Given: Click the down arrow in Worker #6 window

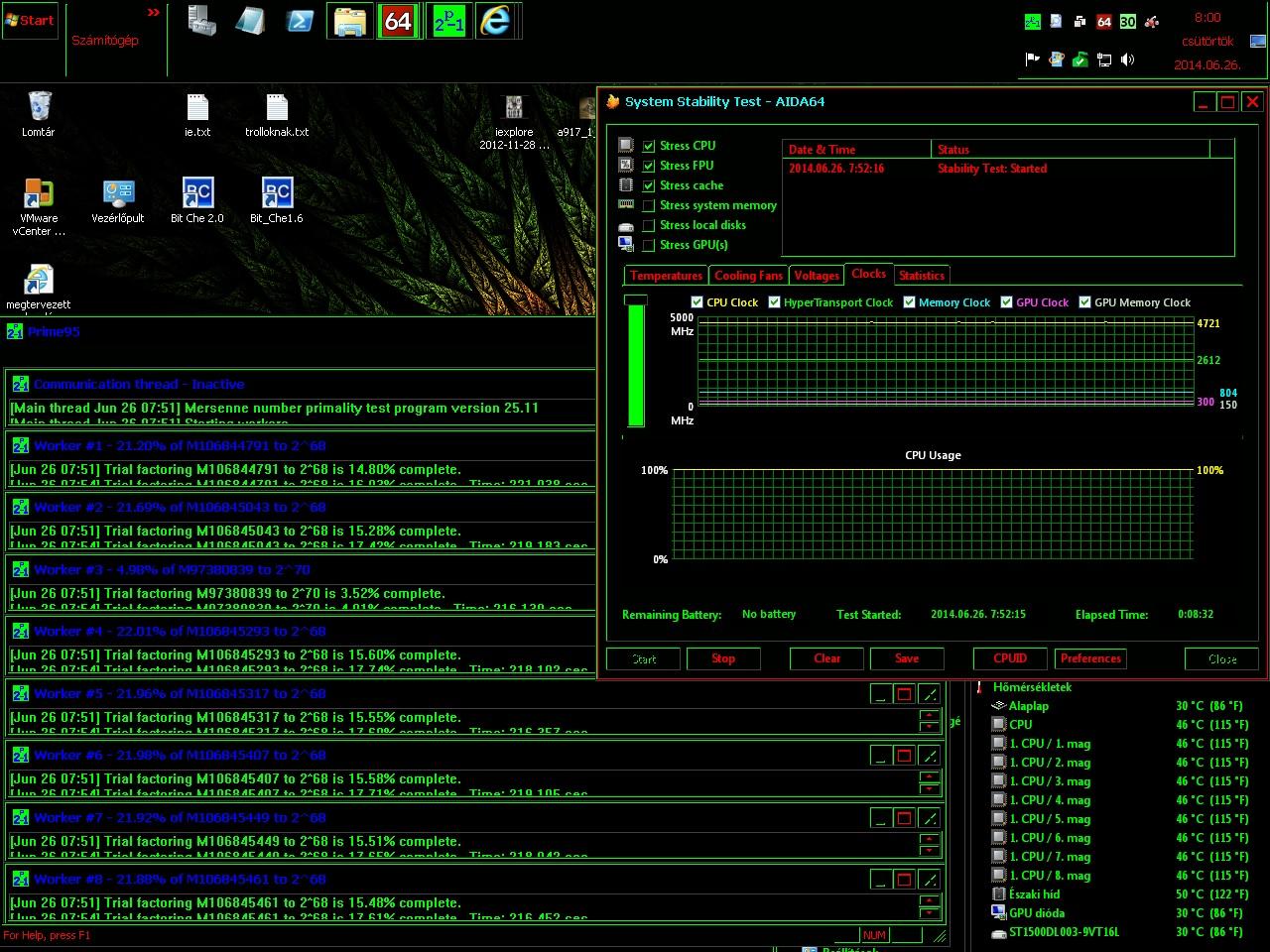Looking at the screenshot, I should tap(930, 788).
